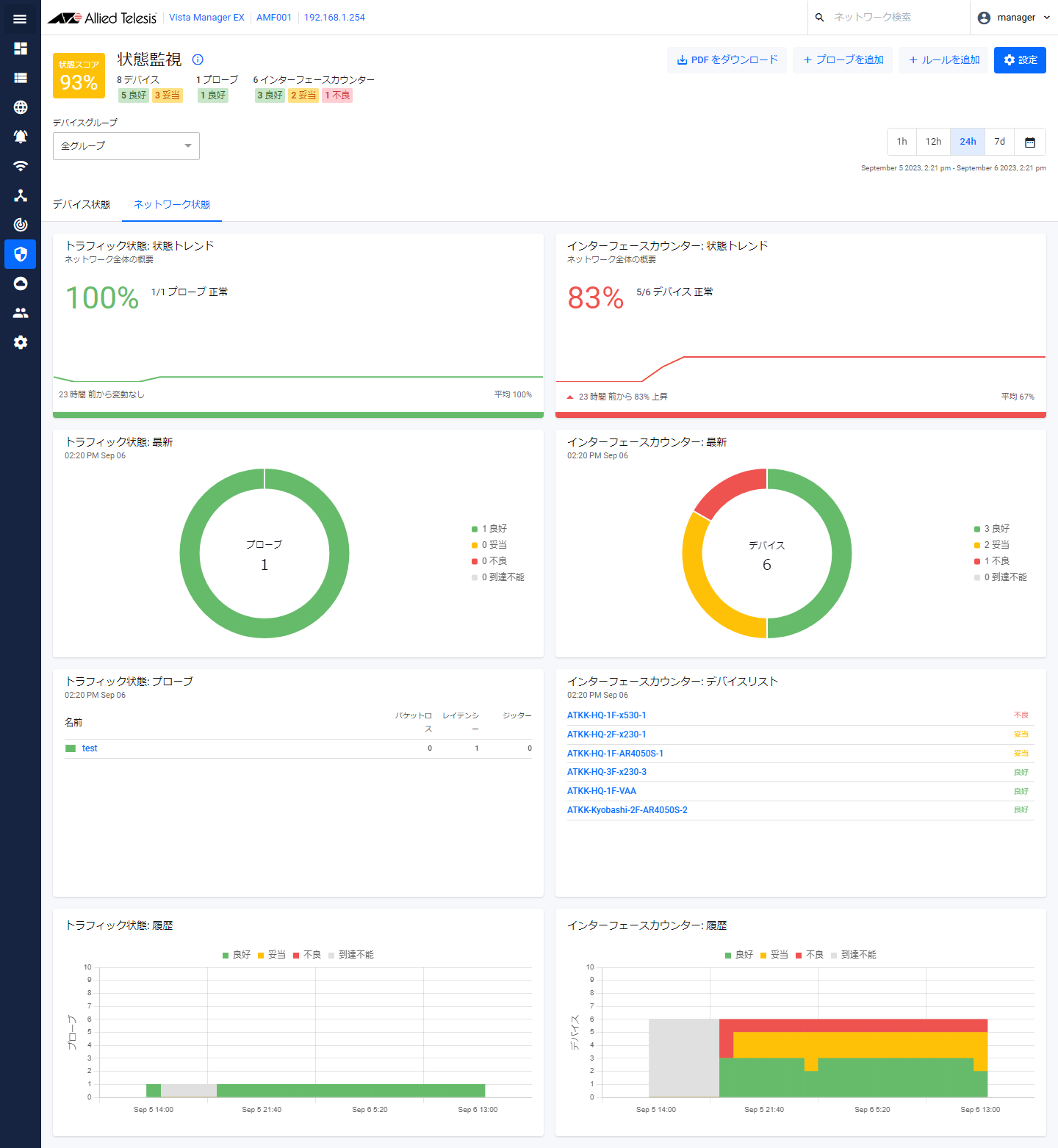Switch to the デバイス状態 tab

tap(82, 204)
